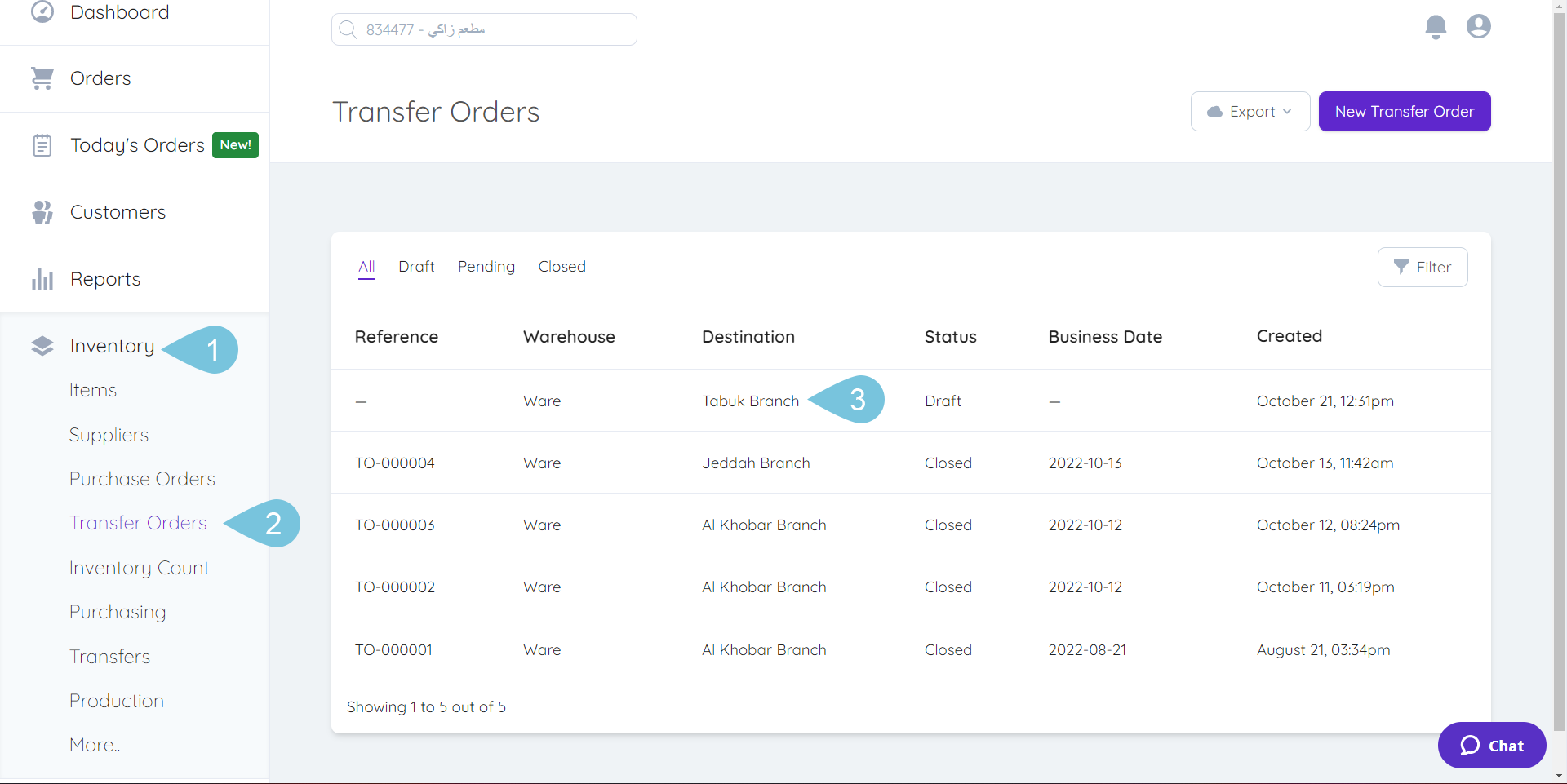
Task: Click the search magnifier icon
Action: (348, 29)
